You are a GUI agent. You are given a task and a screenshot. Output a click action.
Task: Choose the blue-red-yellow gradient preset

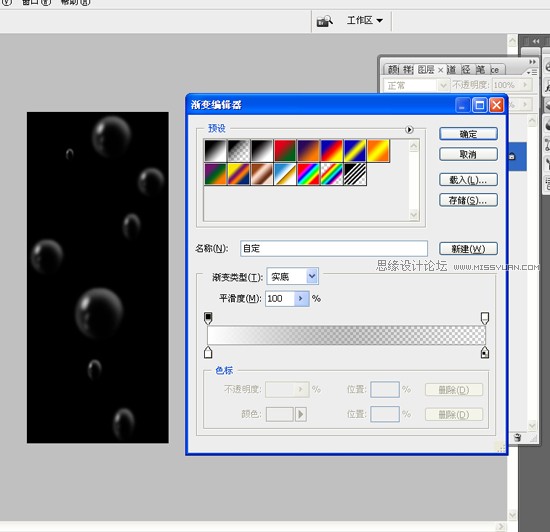tap(331, 151)
